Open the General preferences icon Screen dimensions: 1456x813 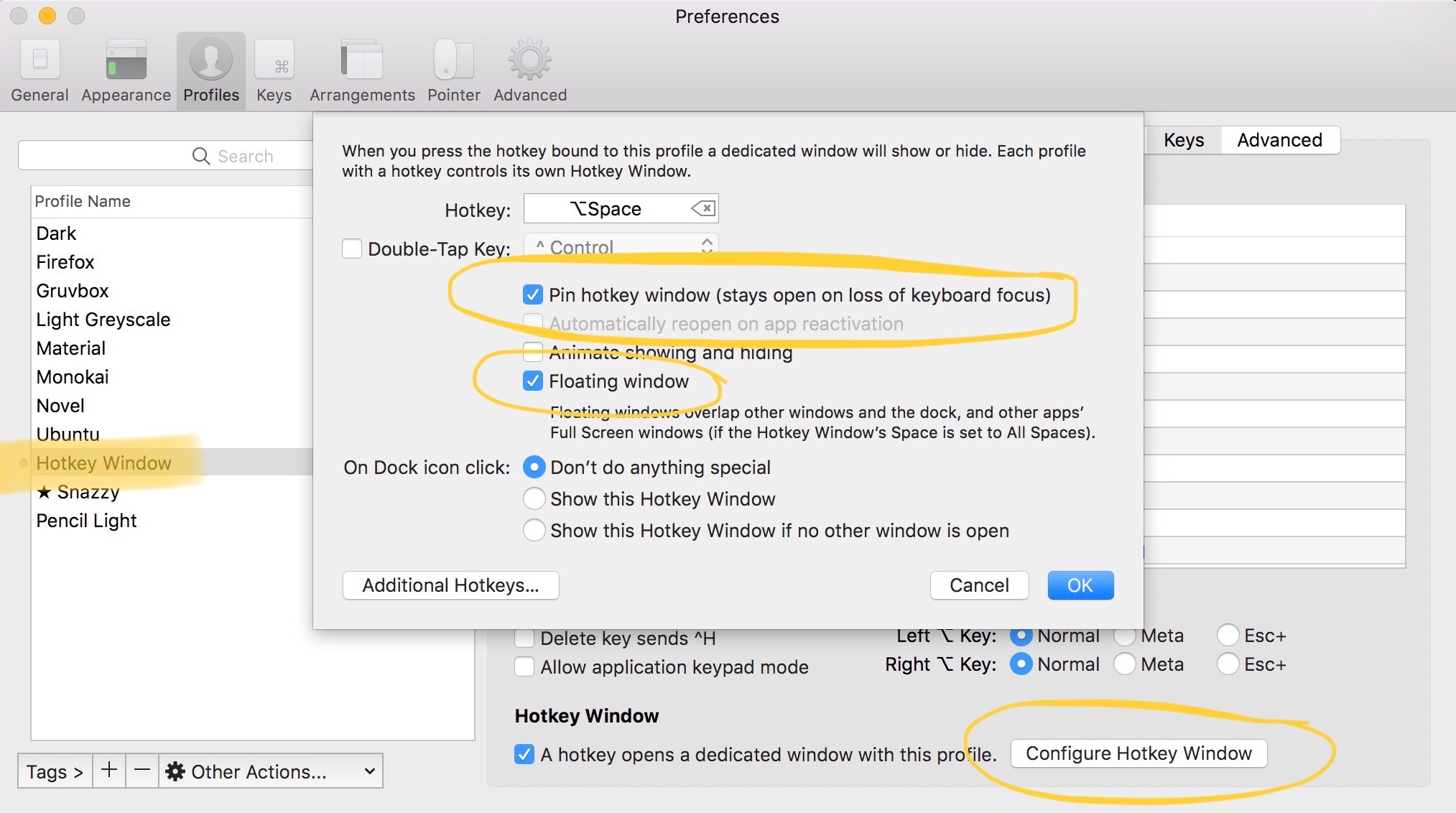coord(40,60)
